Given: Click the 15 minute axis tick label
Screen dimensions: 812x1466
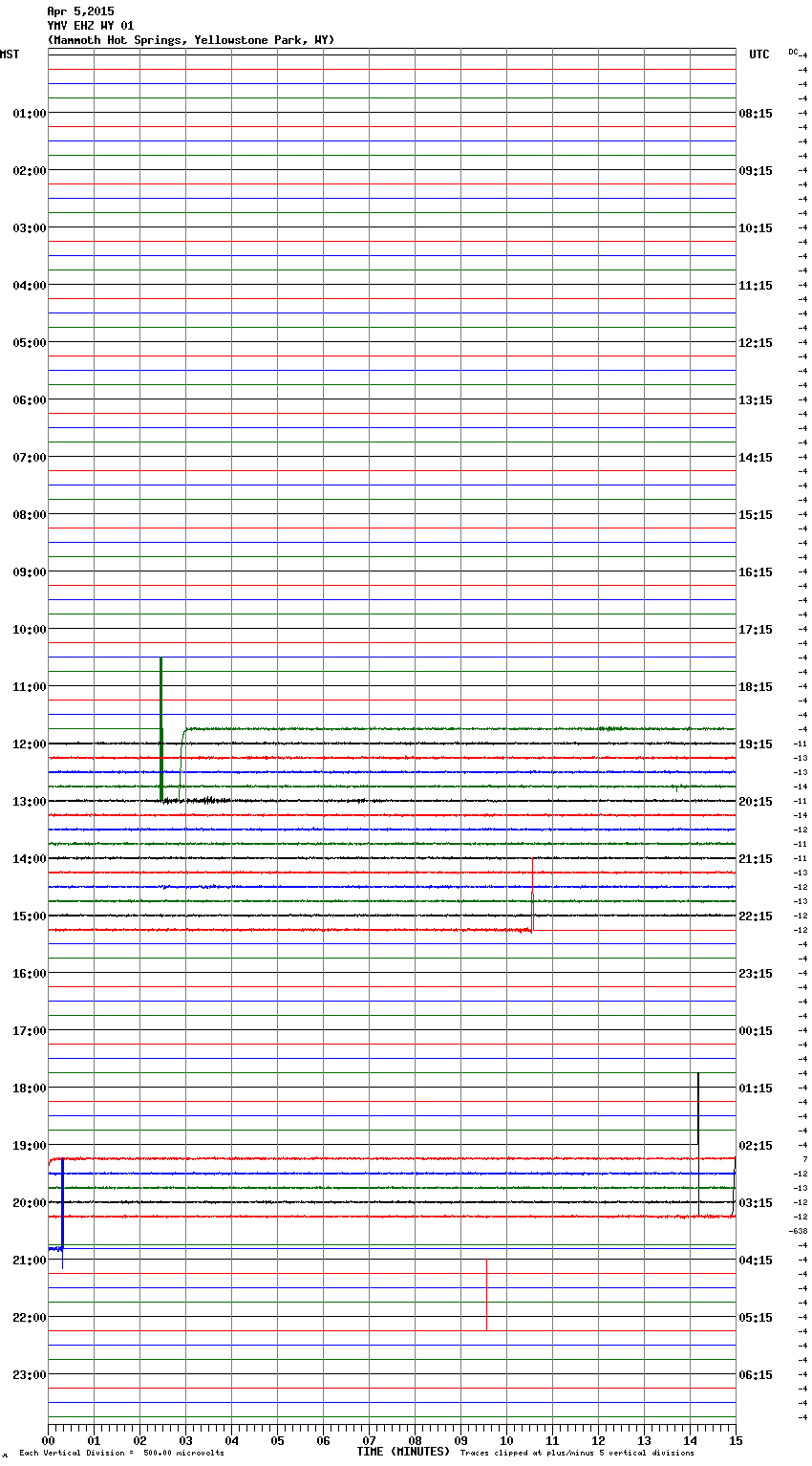Looking at the screenshot, I should [x=735, y=1441].
